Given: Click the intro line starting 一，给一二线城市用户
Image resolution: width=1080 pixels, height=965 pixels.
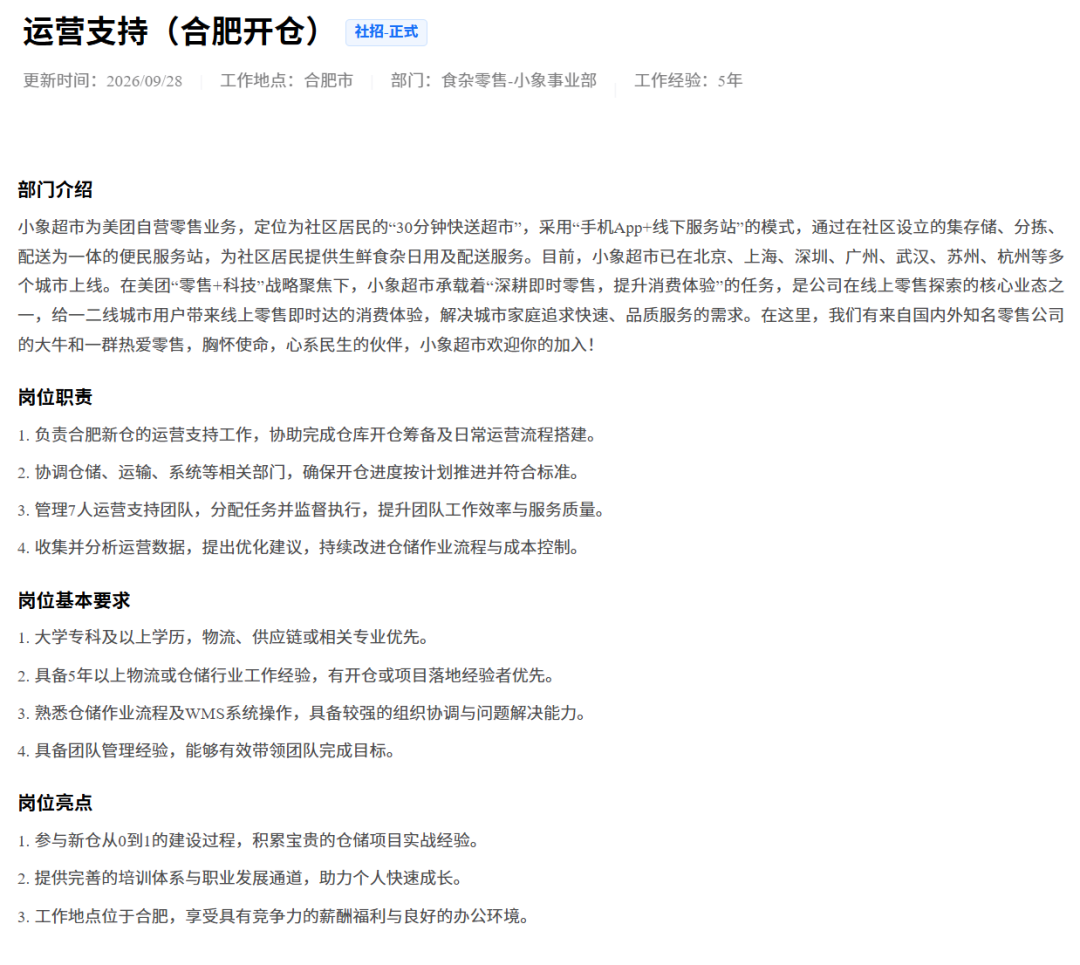Looking at the screenshot, I should [x=541, y=315].
